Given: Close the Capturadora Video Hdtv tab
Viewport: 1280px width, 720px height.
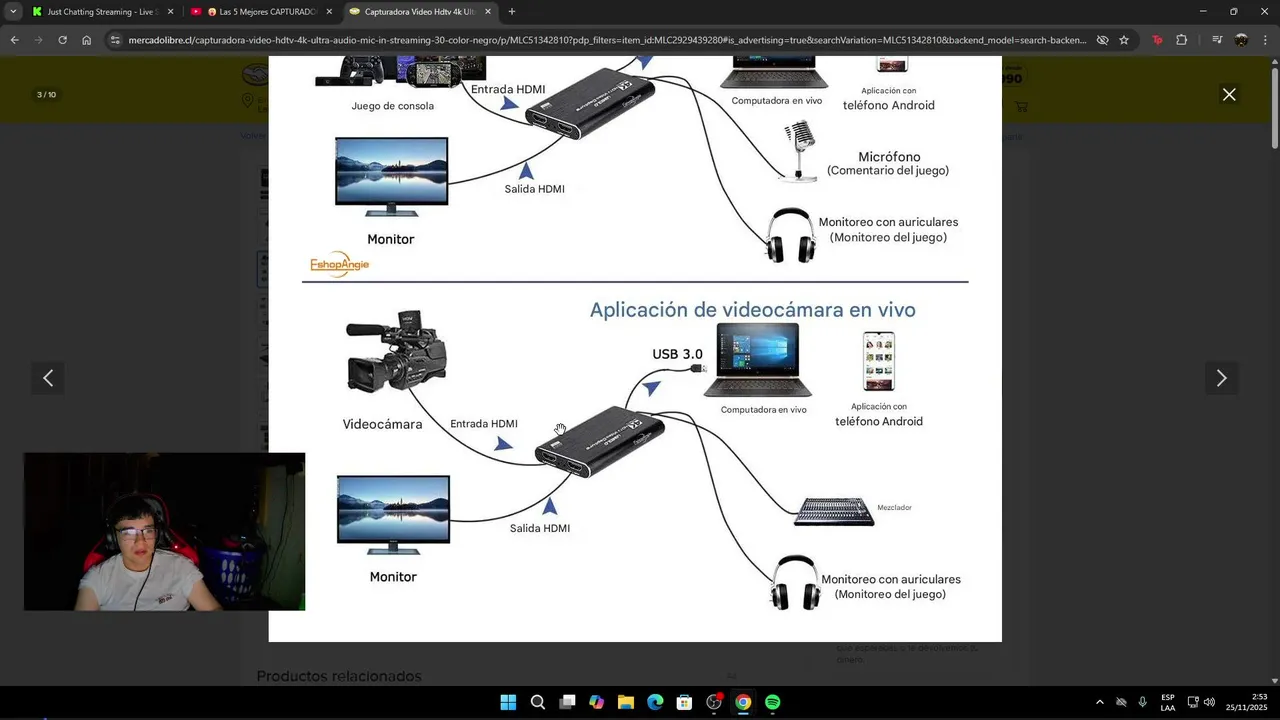Looking at the screenshot, I should pos(488,12).
